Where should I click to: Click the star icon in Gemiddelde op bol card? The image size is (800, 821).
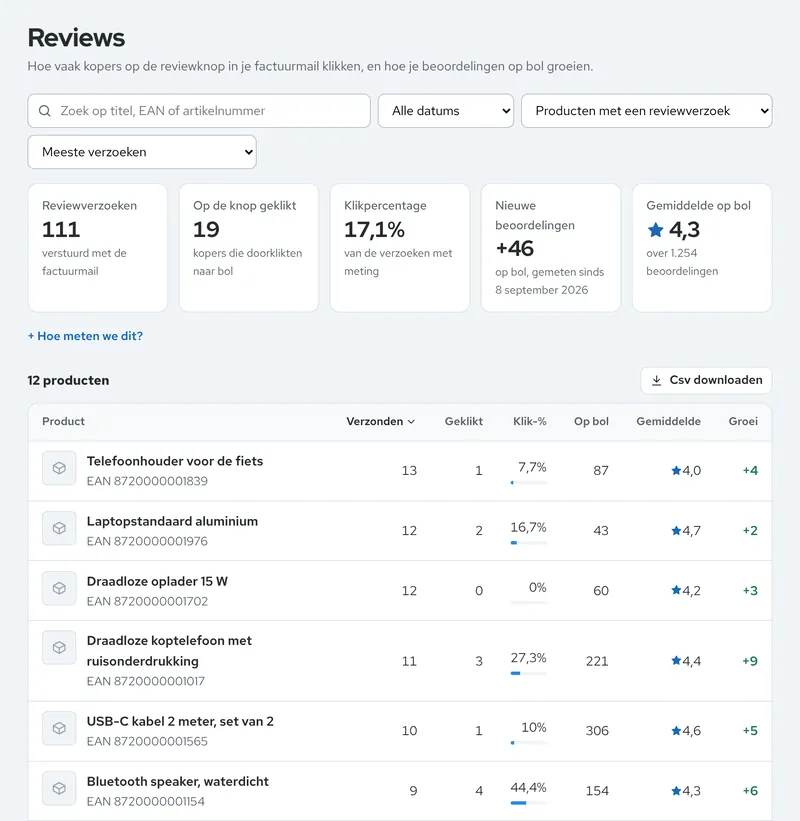click(655, 229)
